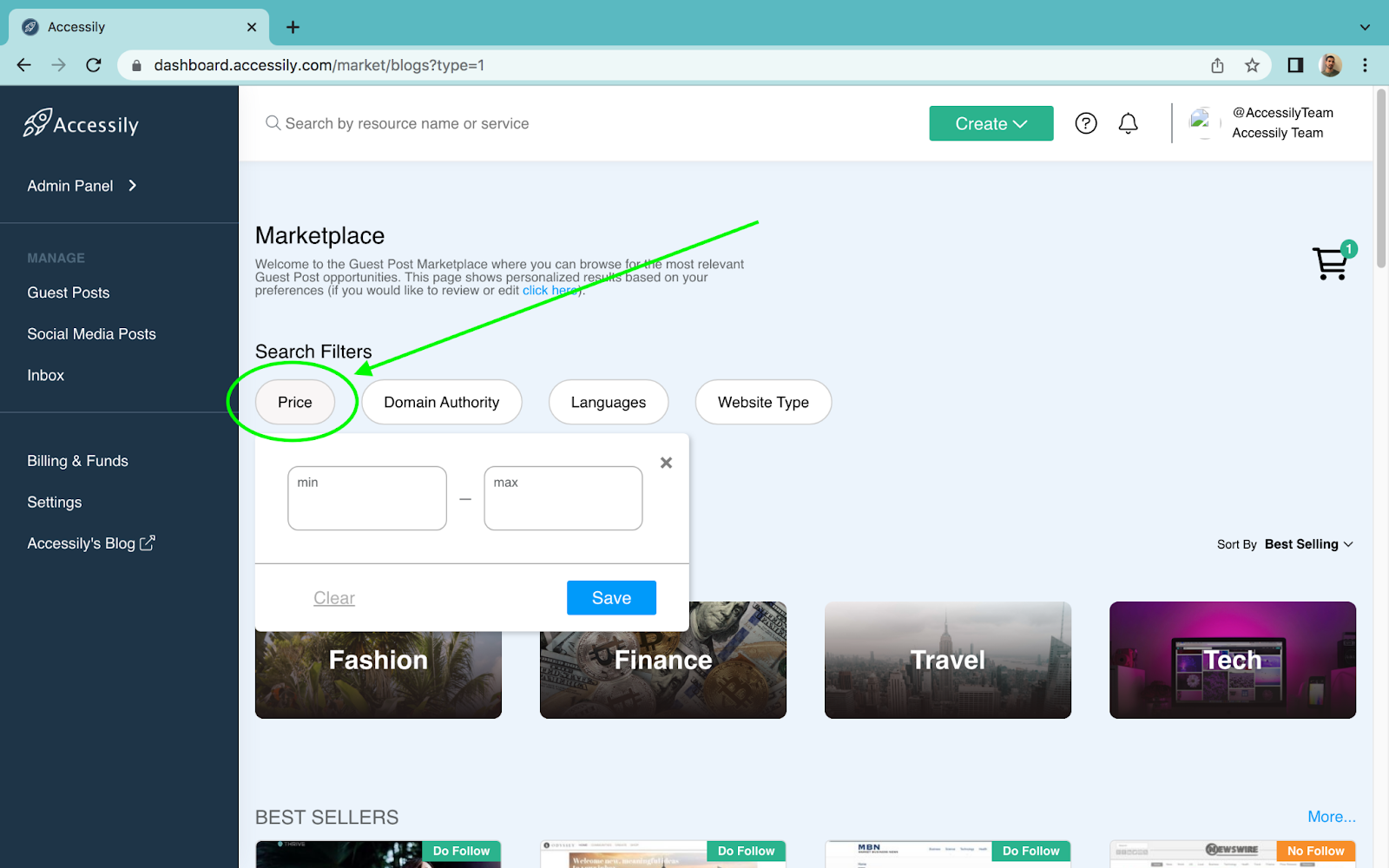This screenshot has width=1389, height=868.
Task: Open the Price filter
Action: coord(295,402)
